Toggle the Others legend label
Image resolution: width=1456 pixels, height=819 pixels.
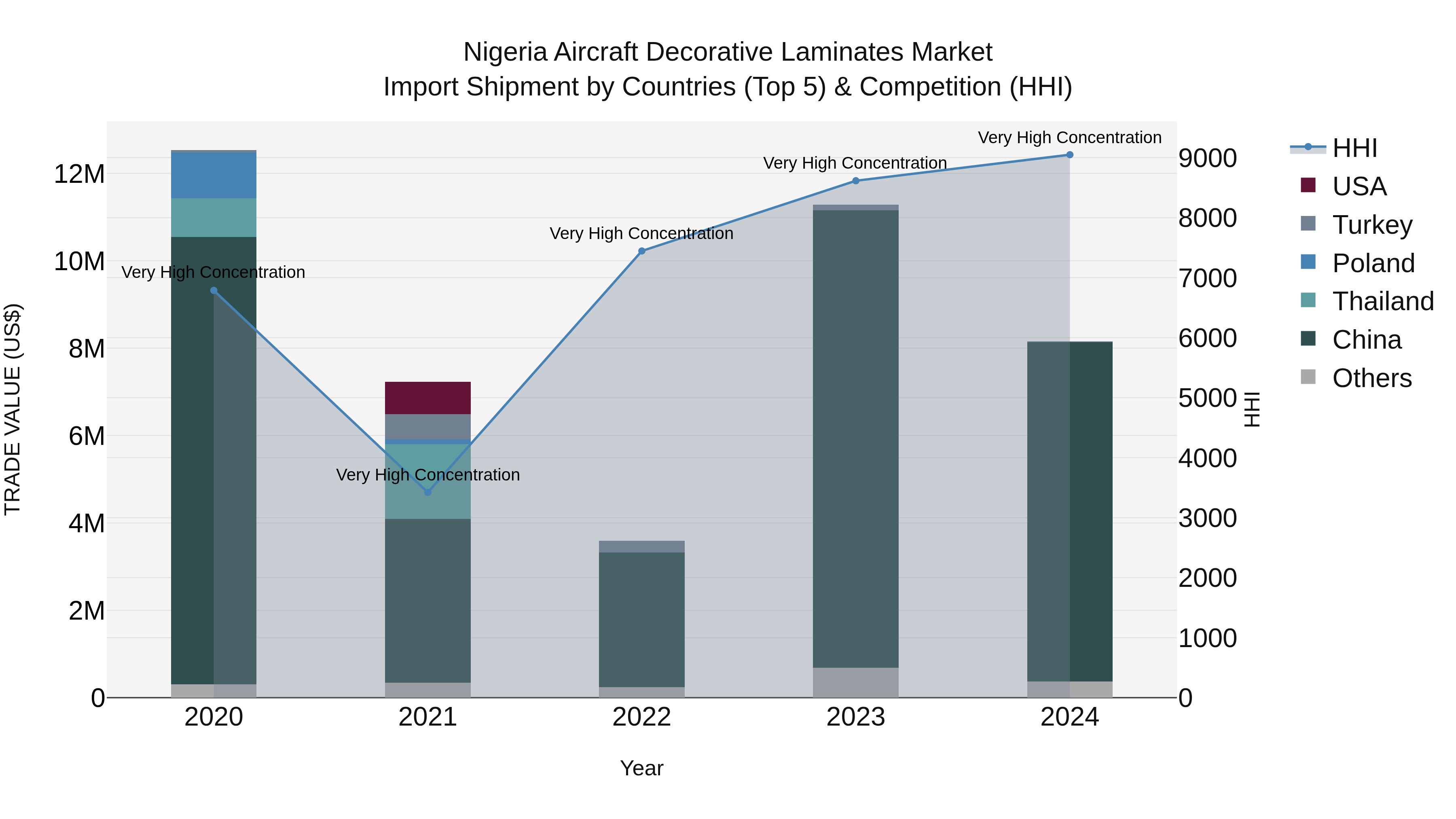click(x=1372, y=378)
